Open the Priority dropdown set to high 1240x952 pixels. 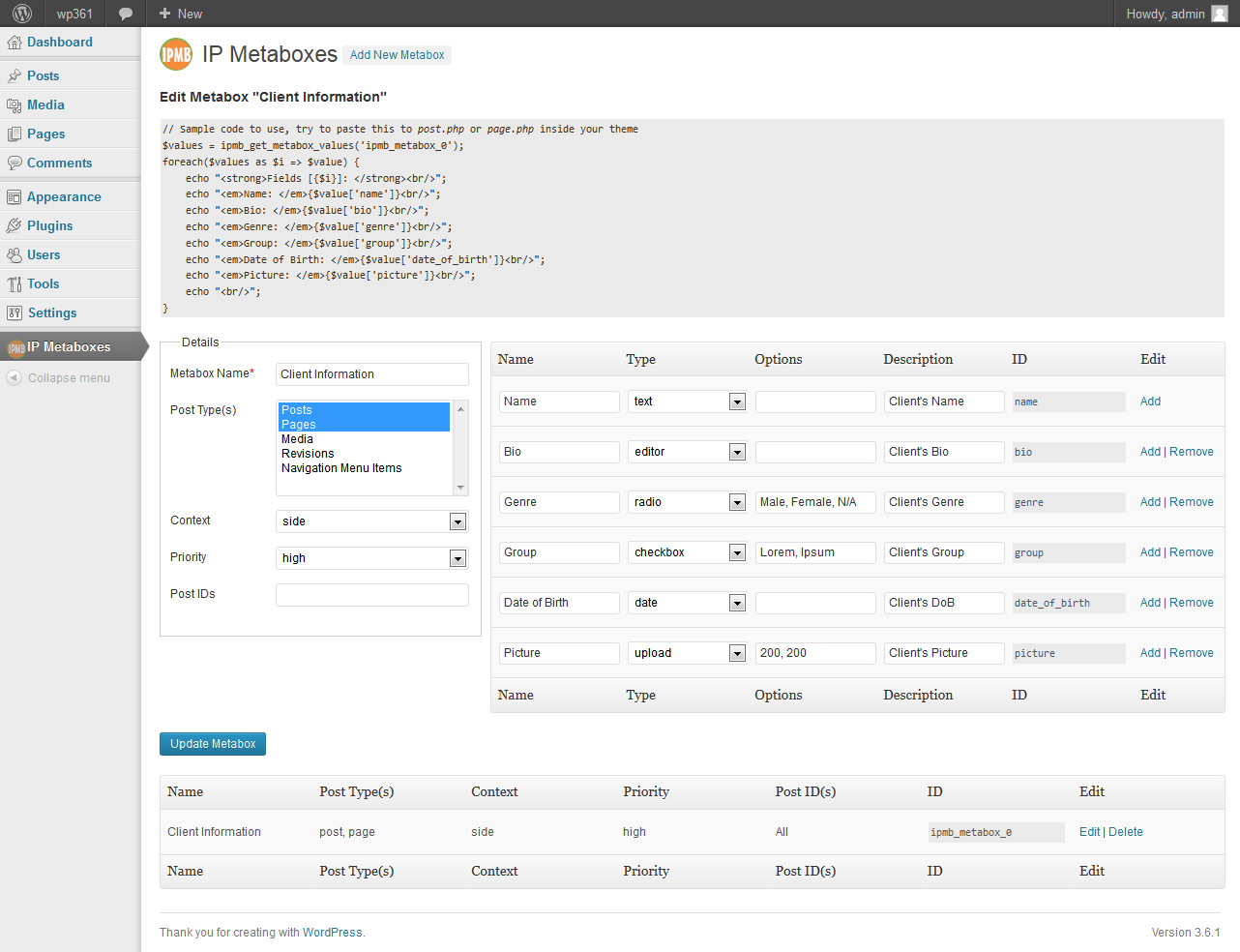372,558
